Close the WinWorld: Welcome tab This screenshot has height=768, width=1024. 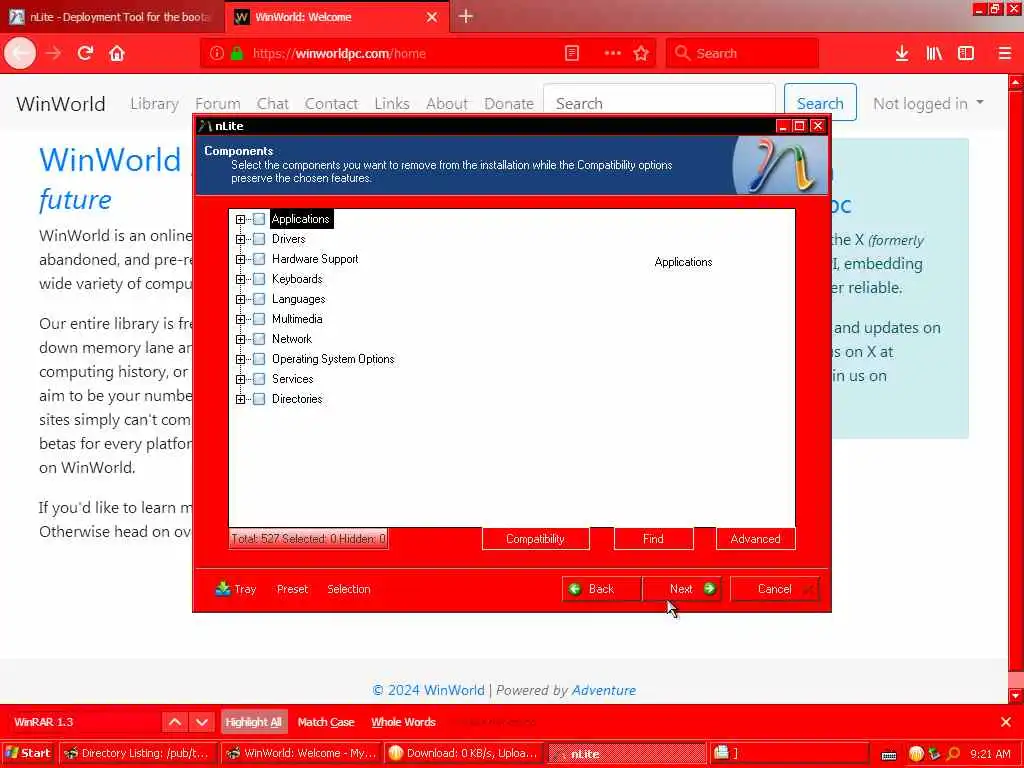pos(432,17)
